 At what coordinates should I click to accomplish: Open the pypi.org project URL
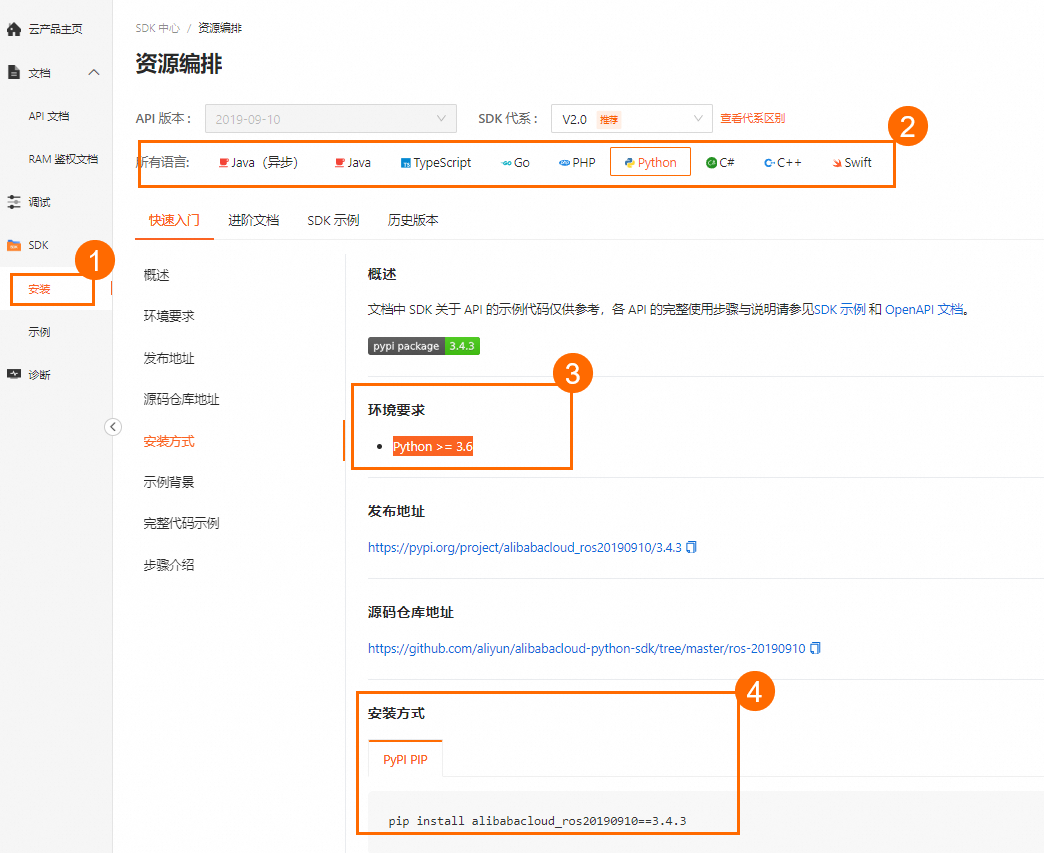[525, 547]
